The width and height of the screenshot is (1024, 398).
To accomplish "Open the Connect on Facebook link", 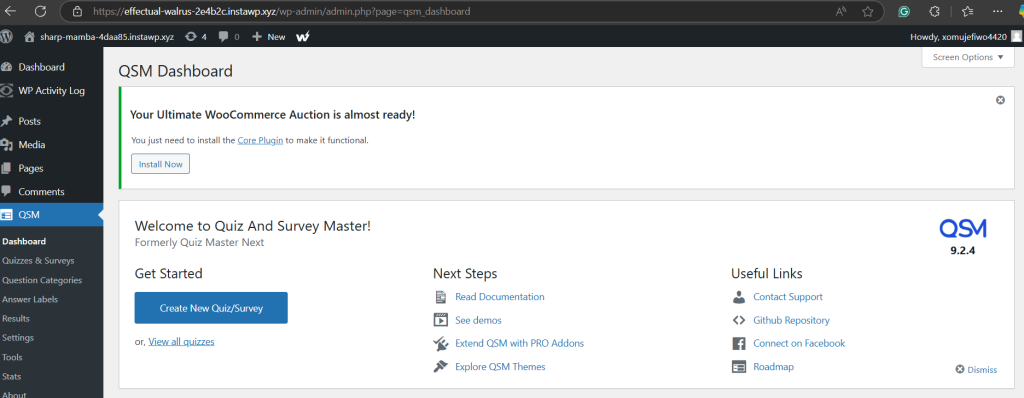I will click(799, 343).
